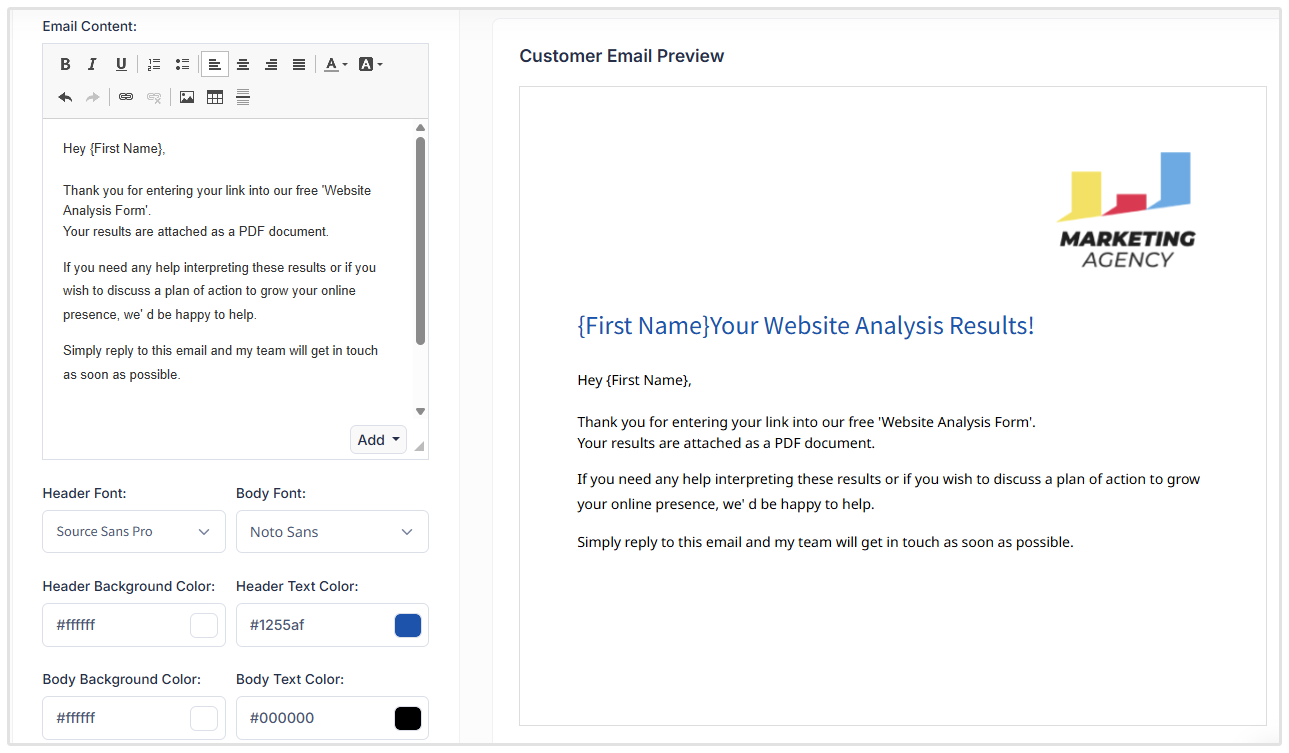Click the 'Email Content:' label

tap(90, 26)
